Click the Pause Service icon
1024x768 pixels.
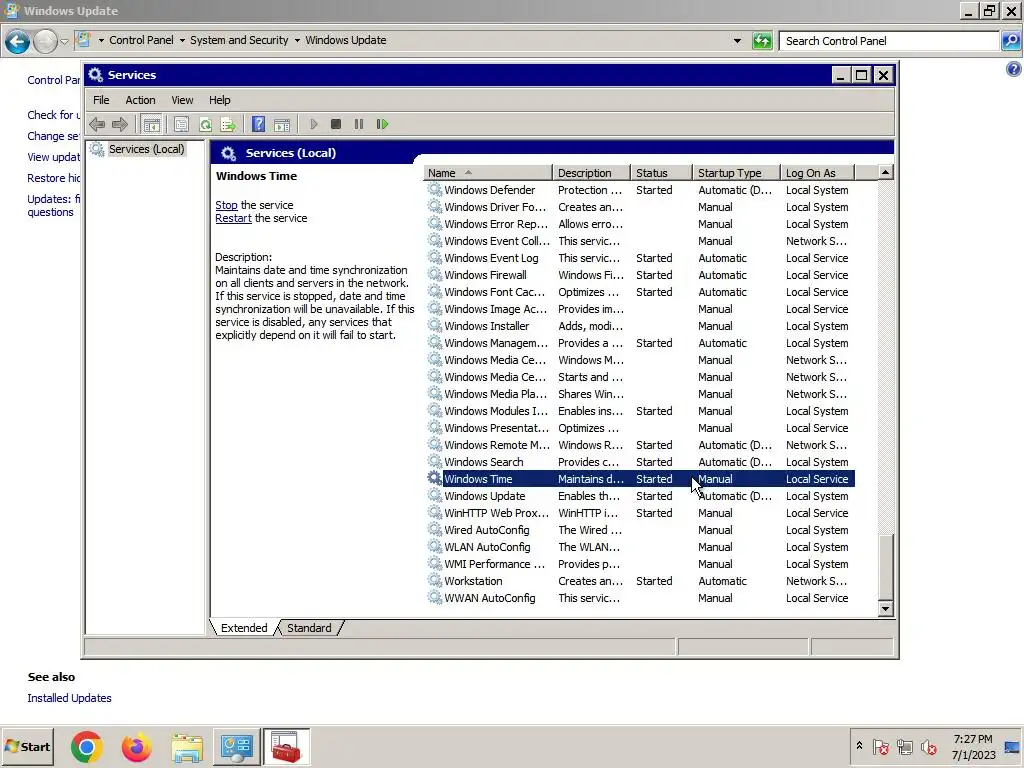point(359,124)
